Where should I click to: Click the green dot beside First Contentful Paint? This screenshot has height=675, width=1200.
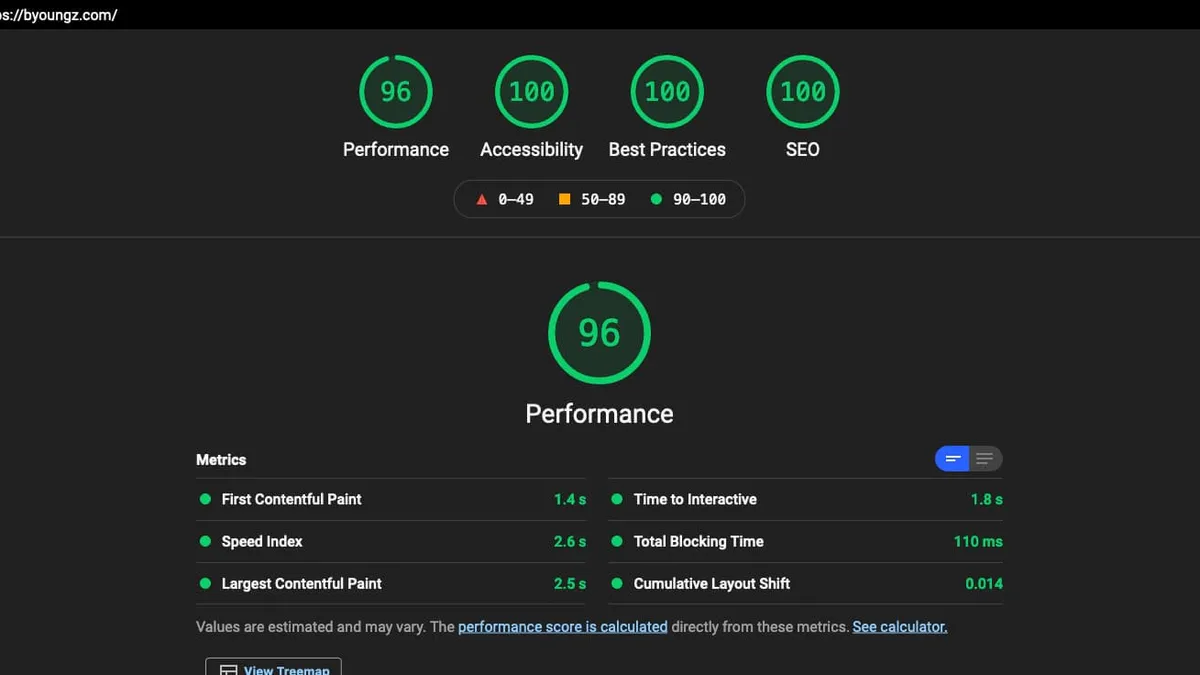[205, 499]
